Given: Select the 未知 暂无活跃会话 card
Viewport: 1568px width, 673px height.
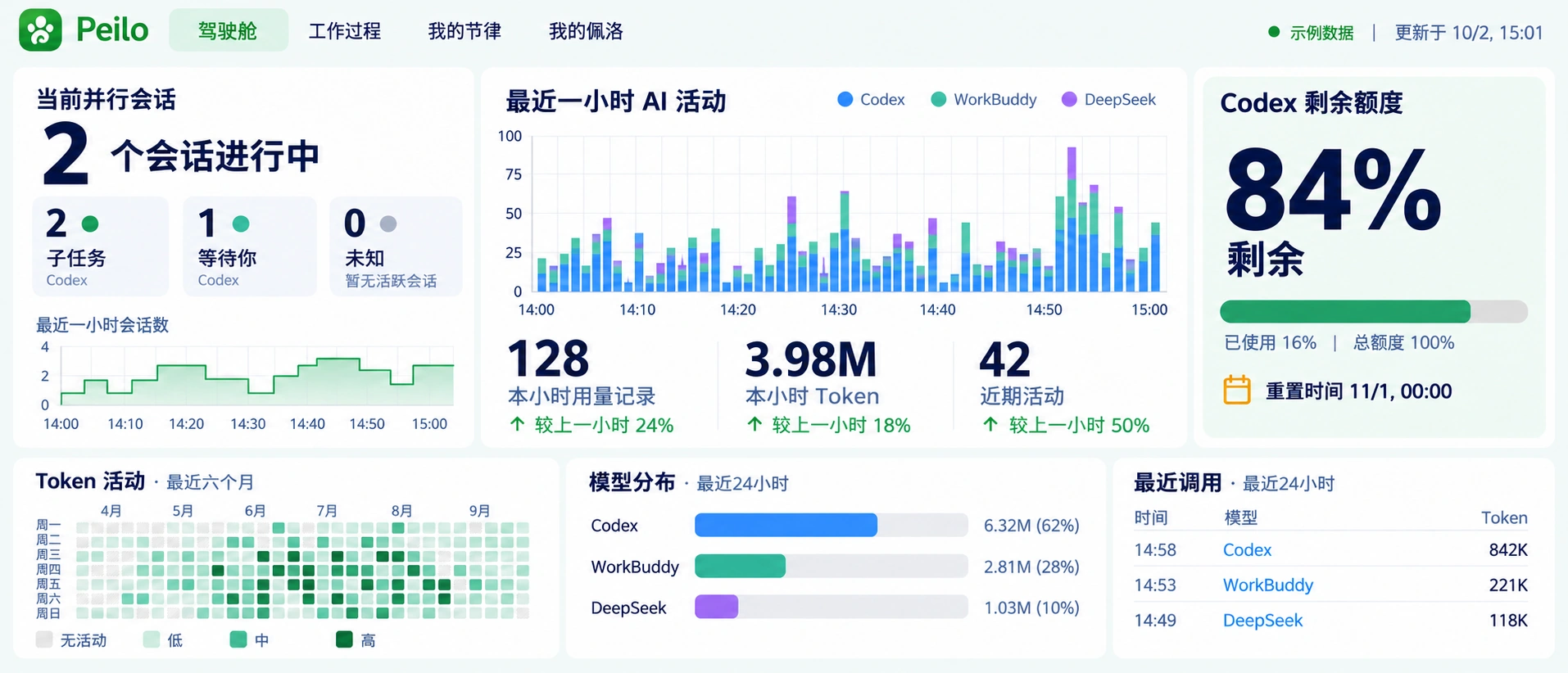Looking at the screenshot, I should click(x=396, y=246).
